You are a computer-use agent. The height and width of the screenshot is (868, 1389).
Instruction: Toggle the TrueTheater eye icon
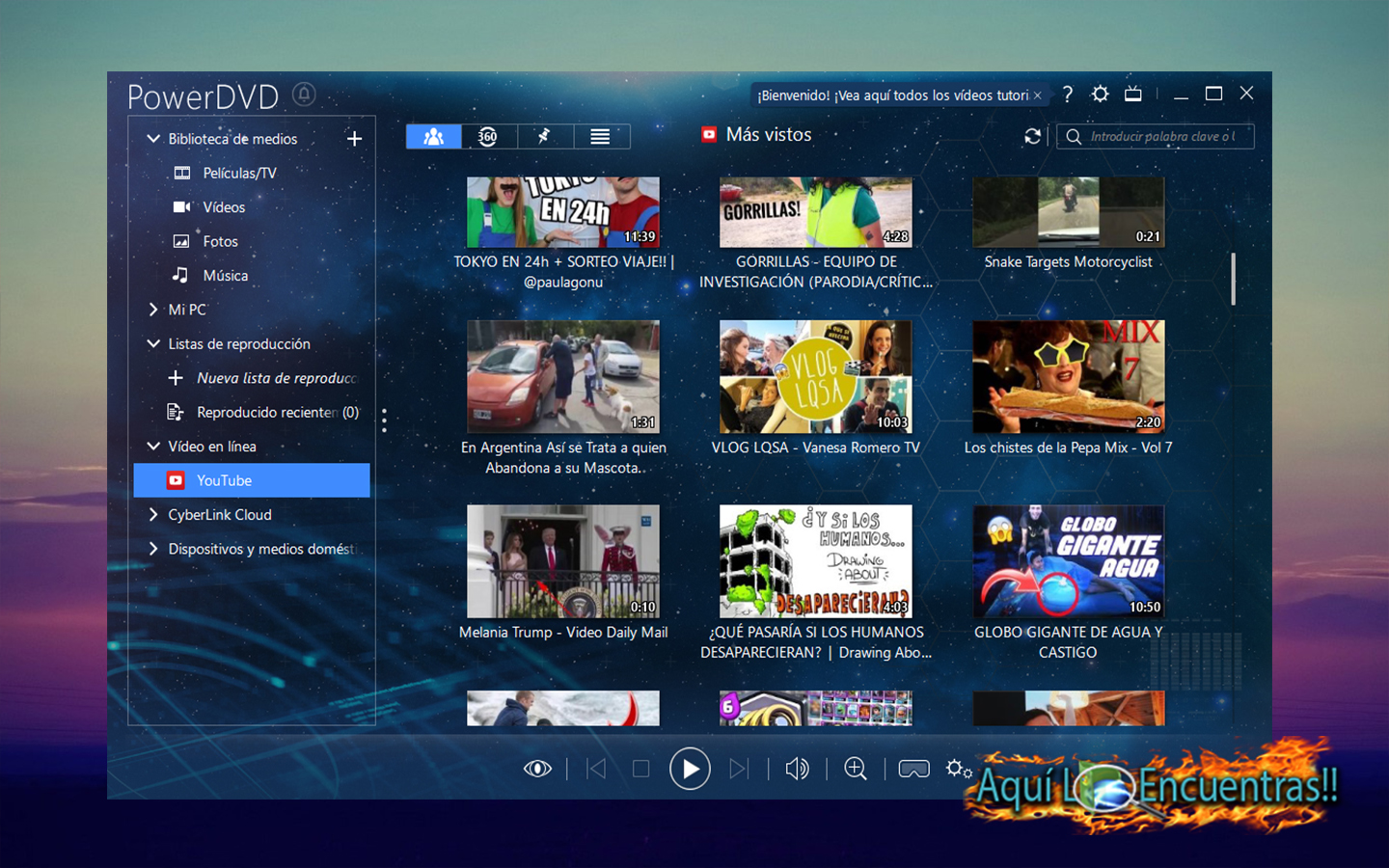pyautogui.click(x=537, y=769)
